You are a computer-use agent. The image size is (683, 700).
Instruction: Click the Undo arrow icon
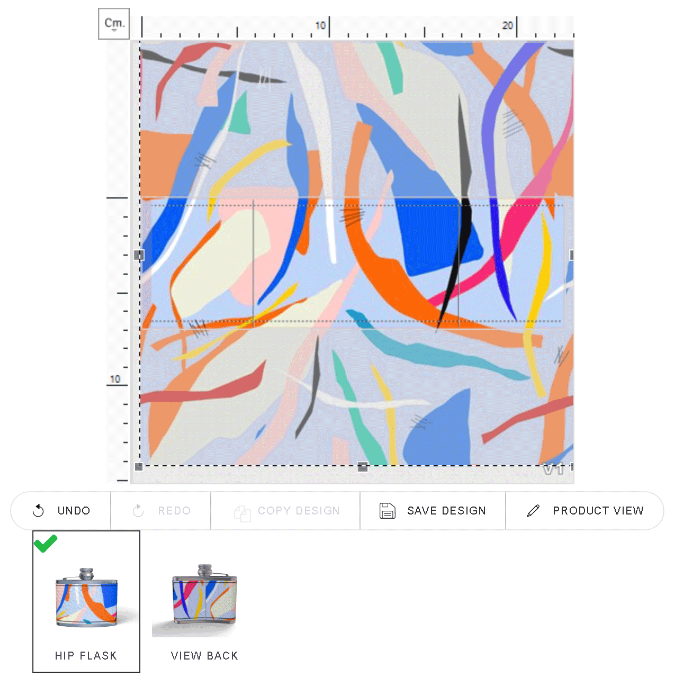click(38, 510)
